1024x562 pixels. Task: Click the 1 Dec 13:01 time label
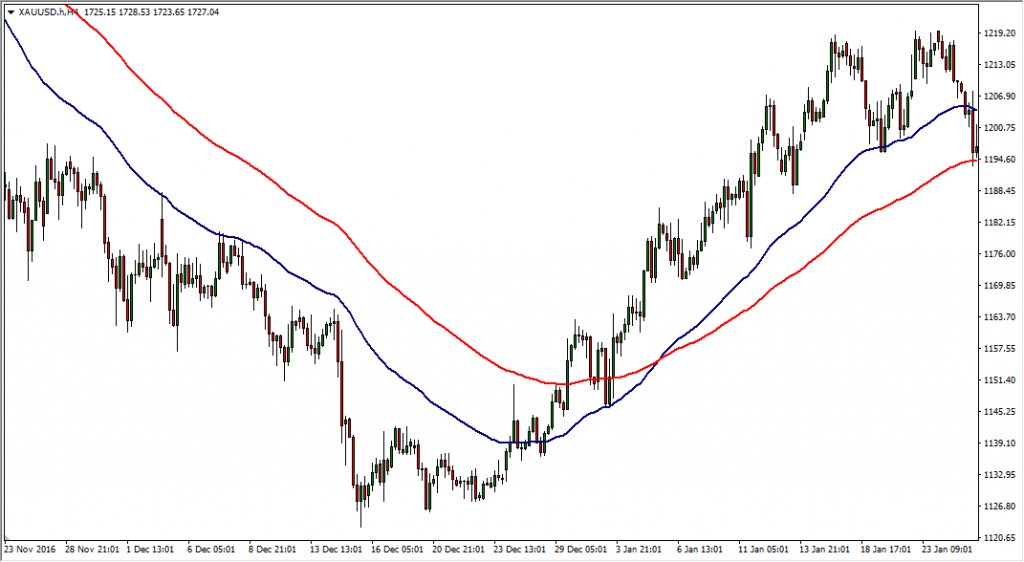(153, 549)
